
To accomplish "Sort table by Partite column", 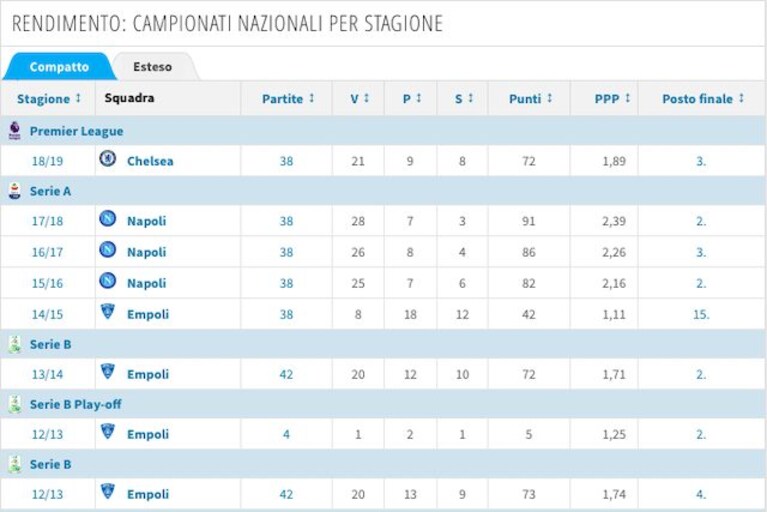I will (288, 99).
